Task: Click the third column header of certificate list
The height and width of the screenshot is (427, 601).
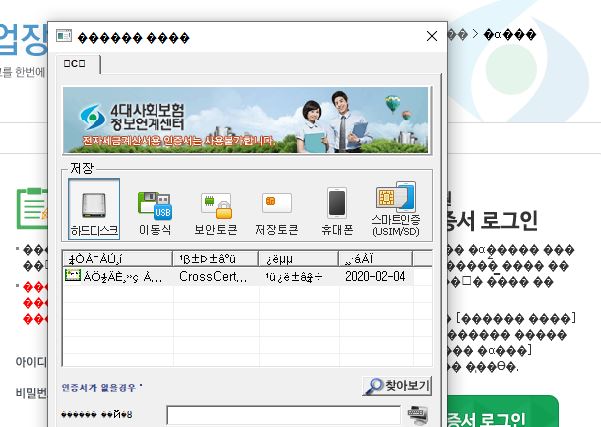Action: click(298, 259)
